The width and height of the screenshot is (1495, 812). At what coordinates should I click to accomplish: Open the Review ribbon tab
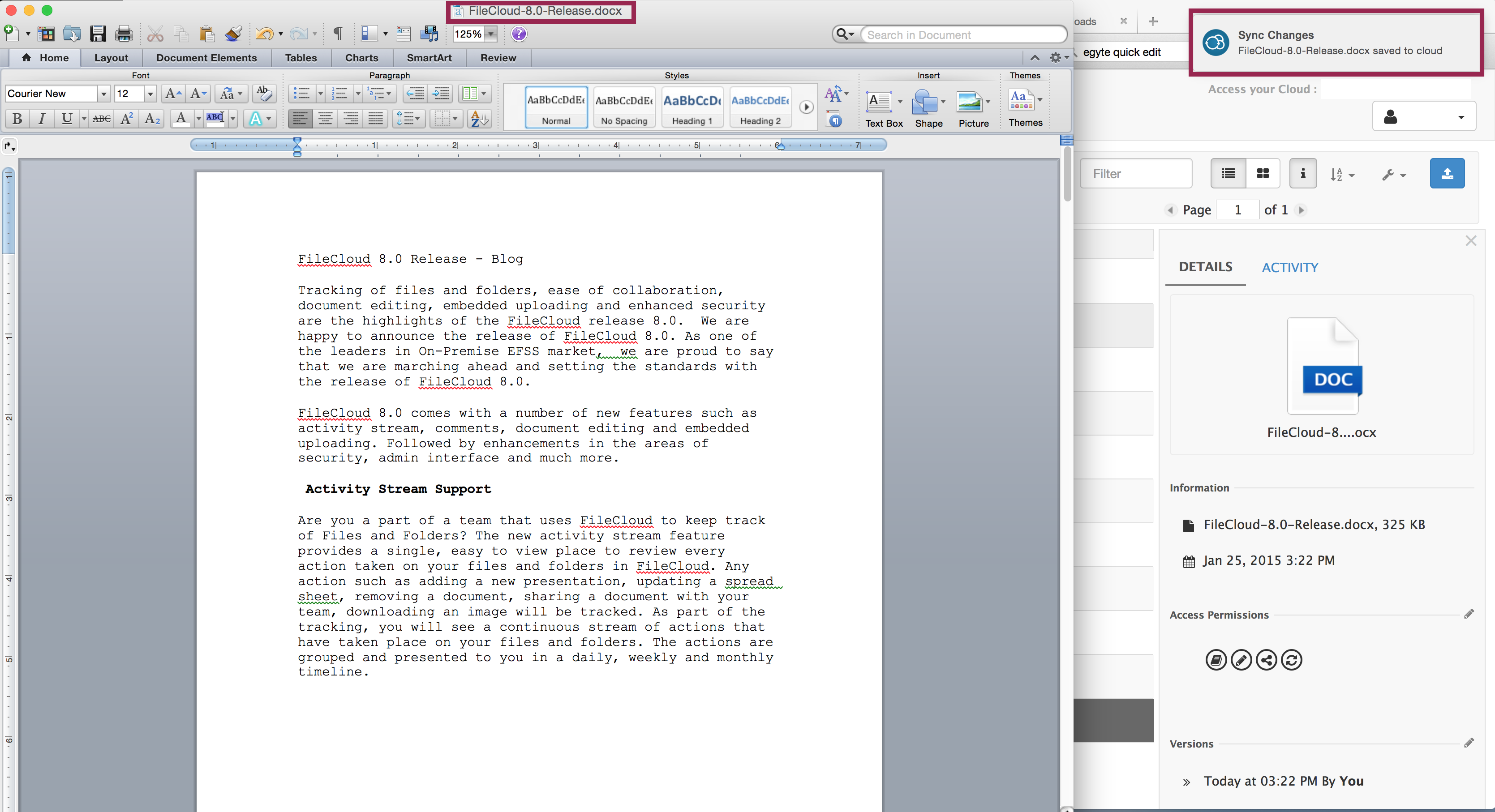[498, 57]
